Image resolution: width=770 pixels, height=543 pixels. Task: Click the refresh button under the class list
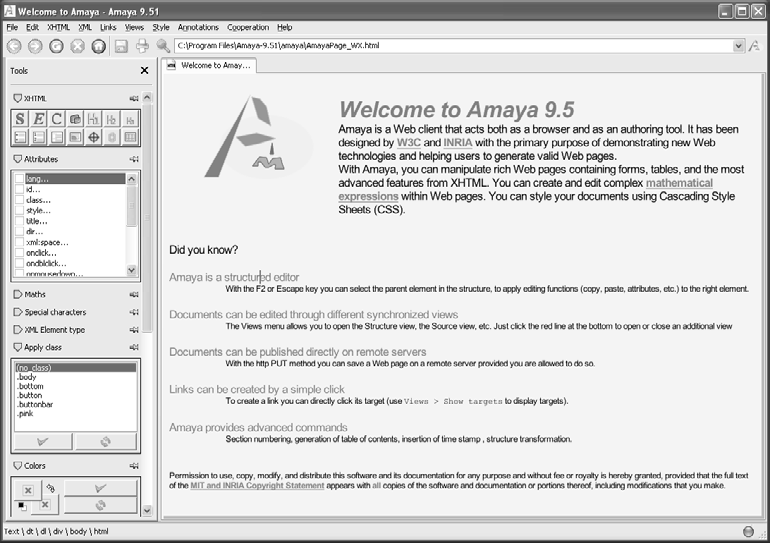point(106,442)
